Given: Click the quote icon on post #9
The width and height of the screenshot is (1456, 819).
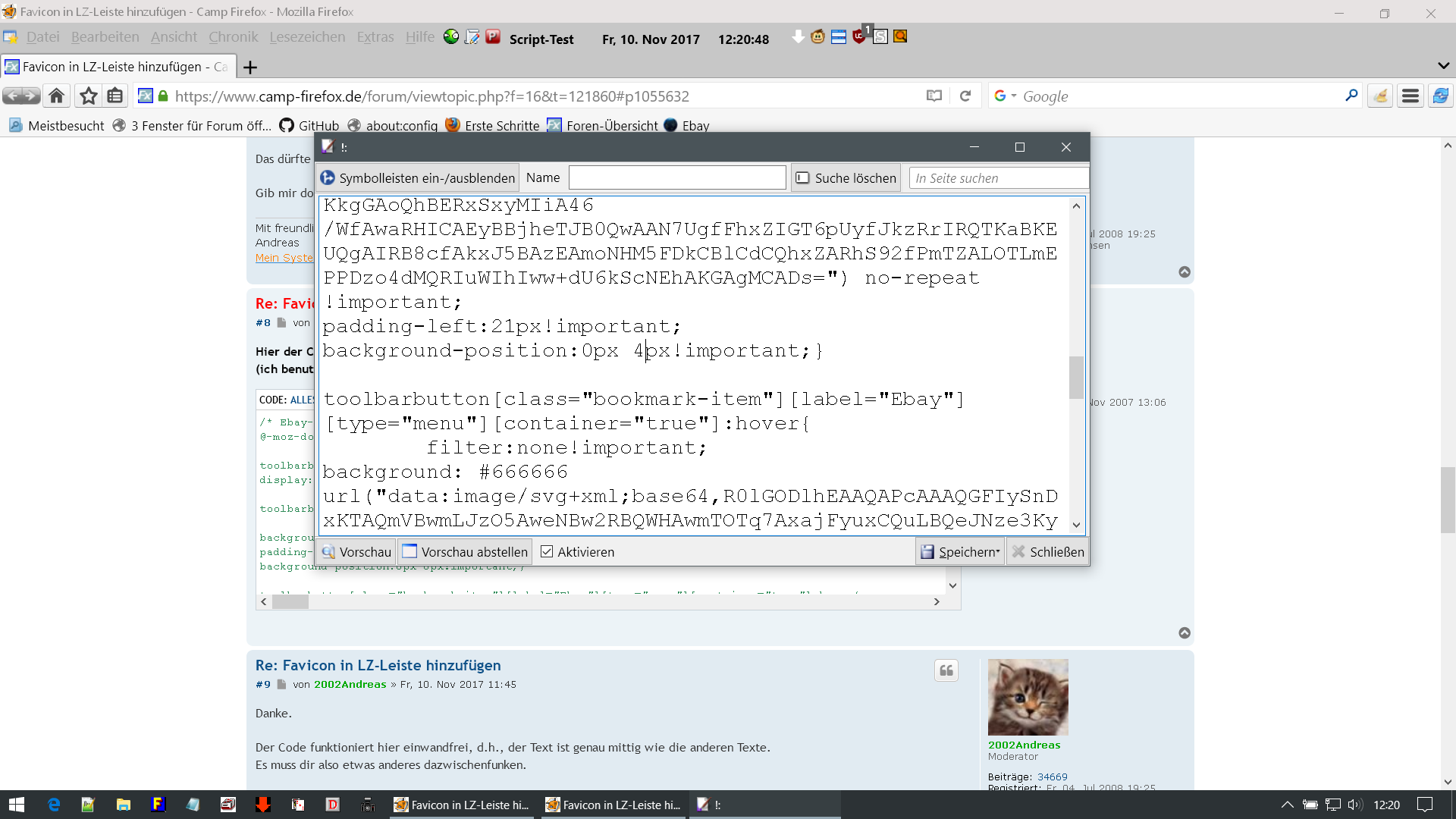Looking at the screenshot, I should point(946,670).
